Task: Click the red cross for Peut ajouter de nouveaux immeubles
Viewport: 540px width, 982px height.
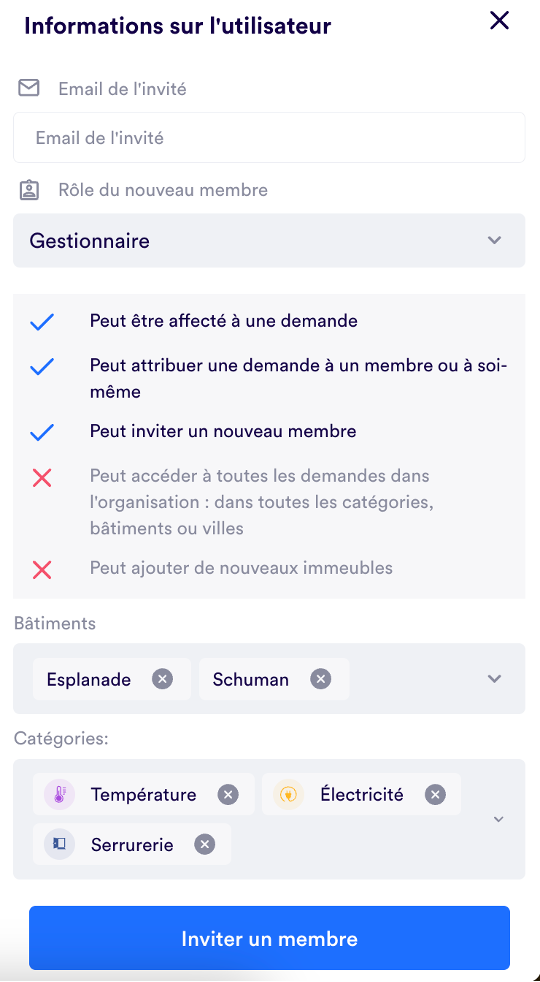Action: pyautogui.click(x=42, y=569)
